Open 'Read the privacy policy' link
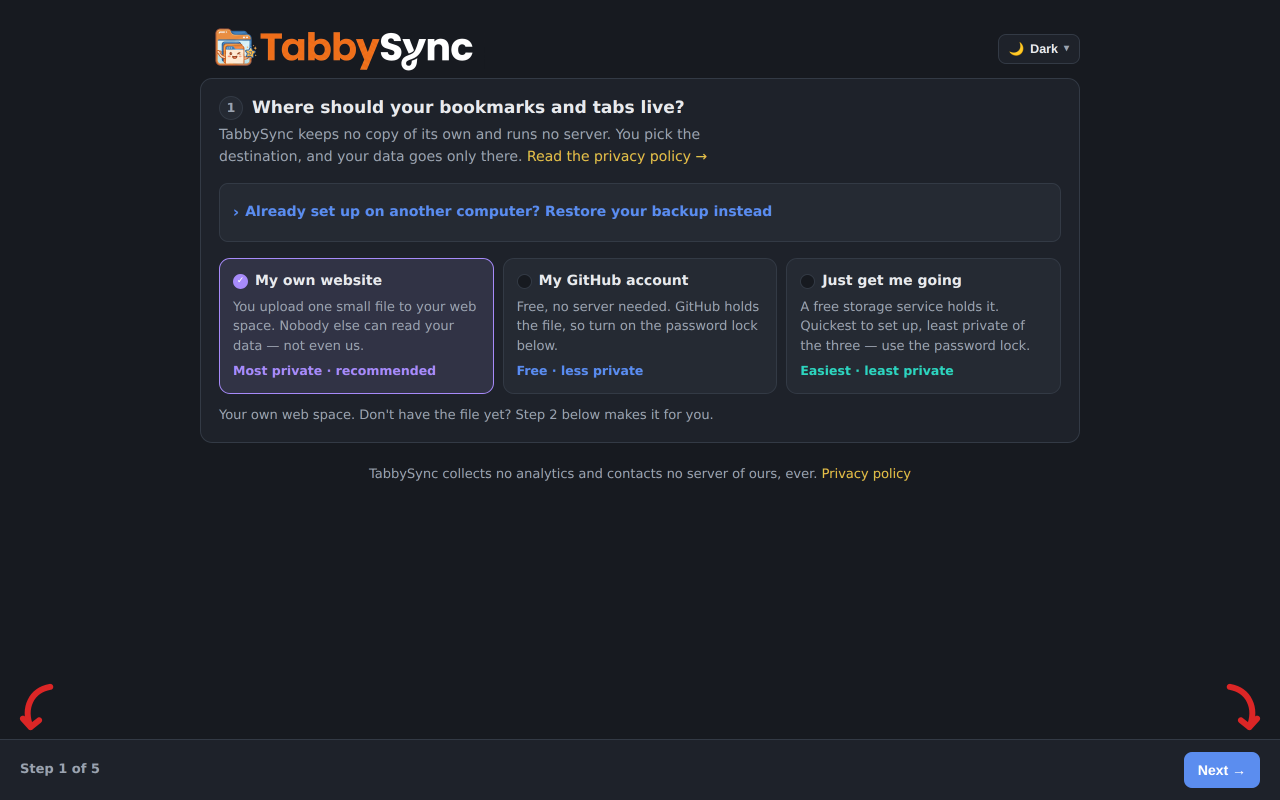Viewport: 1280px width, 800px height. pyautogui.click(x=617, y=156)
